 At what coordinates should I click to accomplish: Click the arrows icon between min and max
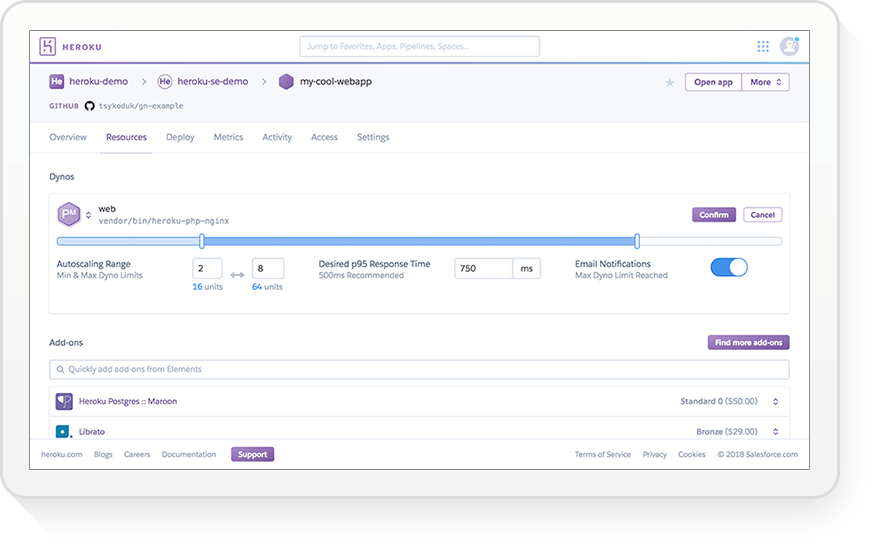pyautogui.click(x=237, y=274)
